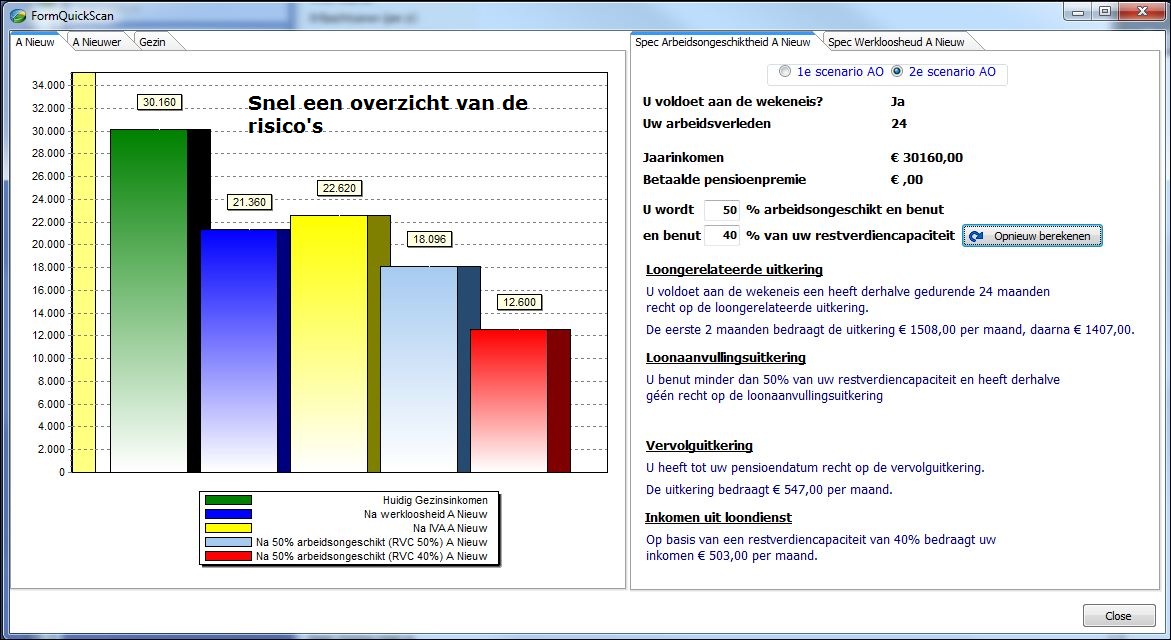Click the restverdiencapaciteit percentage field showing 40
Viewport: 1171px width, 640px height.
pos(722,235)
